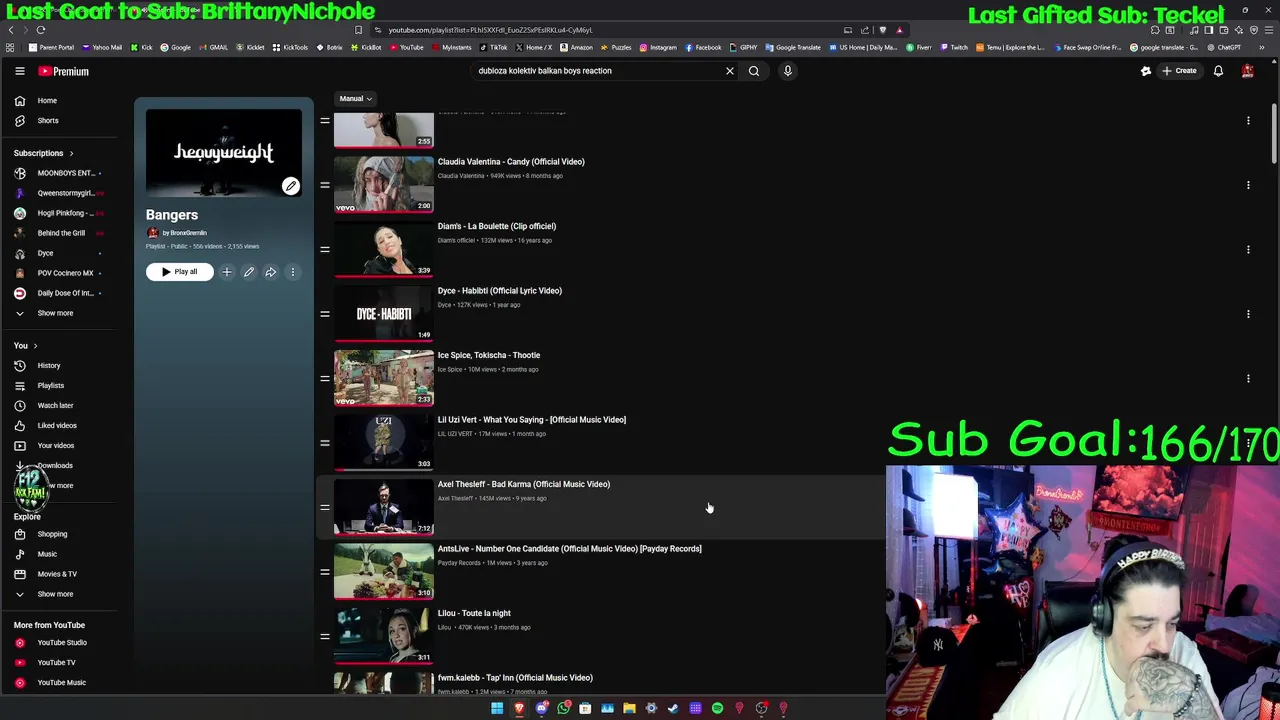Screen dimensions: 1280x720
Task: Open YouTube TV link
Action: click(x=56, y=663)
